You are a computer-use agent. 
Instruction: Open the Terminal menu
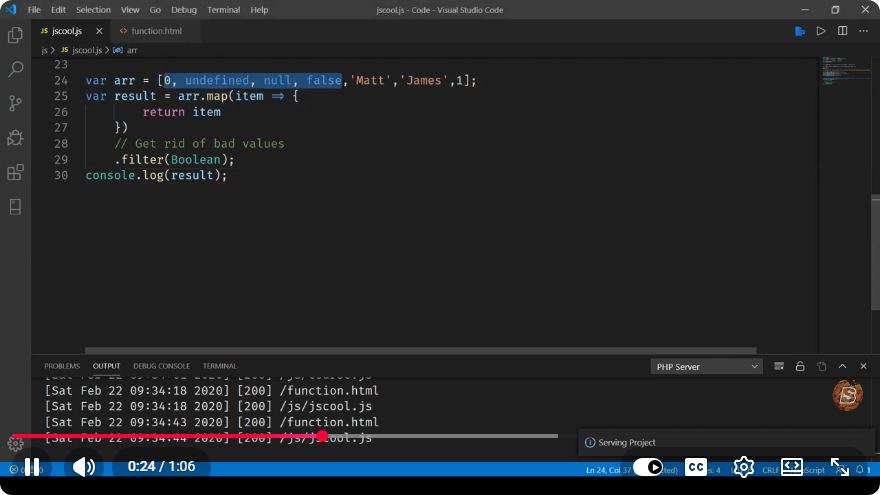[x=223, y=10]
